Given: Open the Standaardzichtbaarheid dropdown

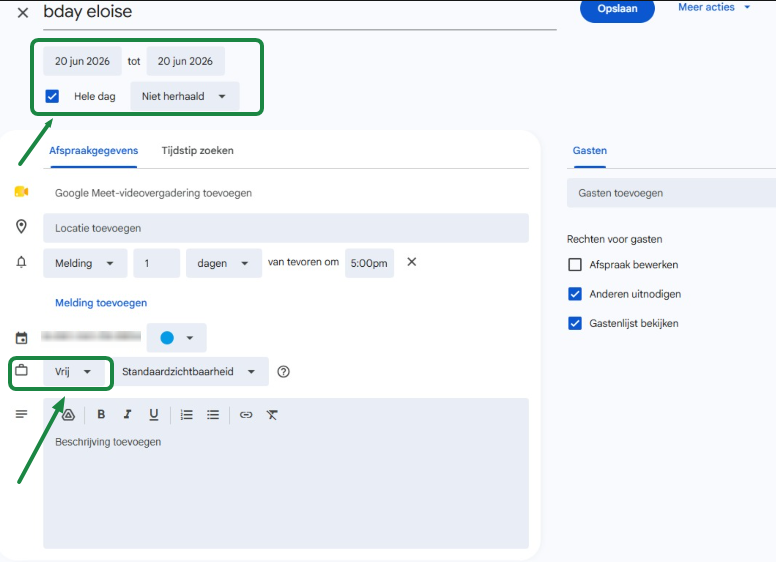Looking at the screenshot, I should tap(192, 372).
